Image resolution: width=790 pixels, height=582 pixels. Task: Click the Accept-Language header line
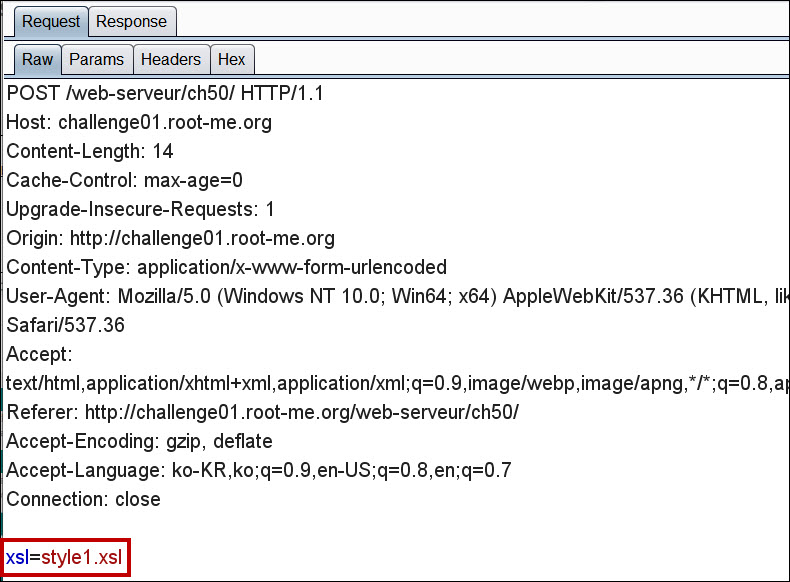point(259,470)
